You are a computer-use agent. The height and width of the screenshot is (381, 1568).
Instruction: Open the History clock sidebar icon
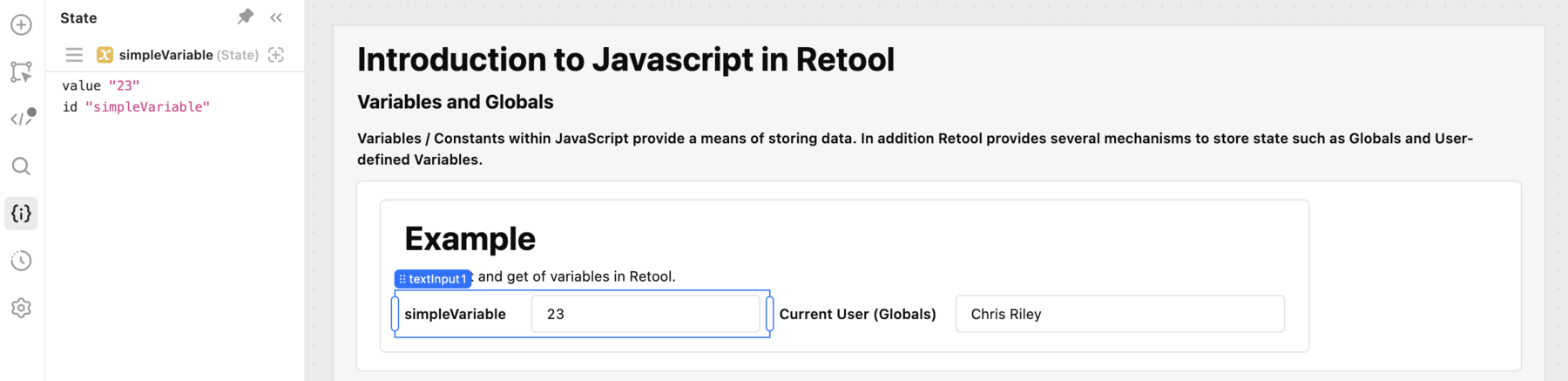(21, 261)
